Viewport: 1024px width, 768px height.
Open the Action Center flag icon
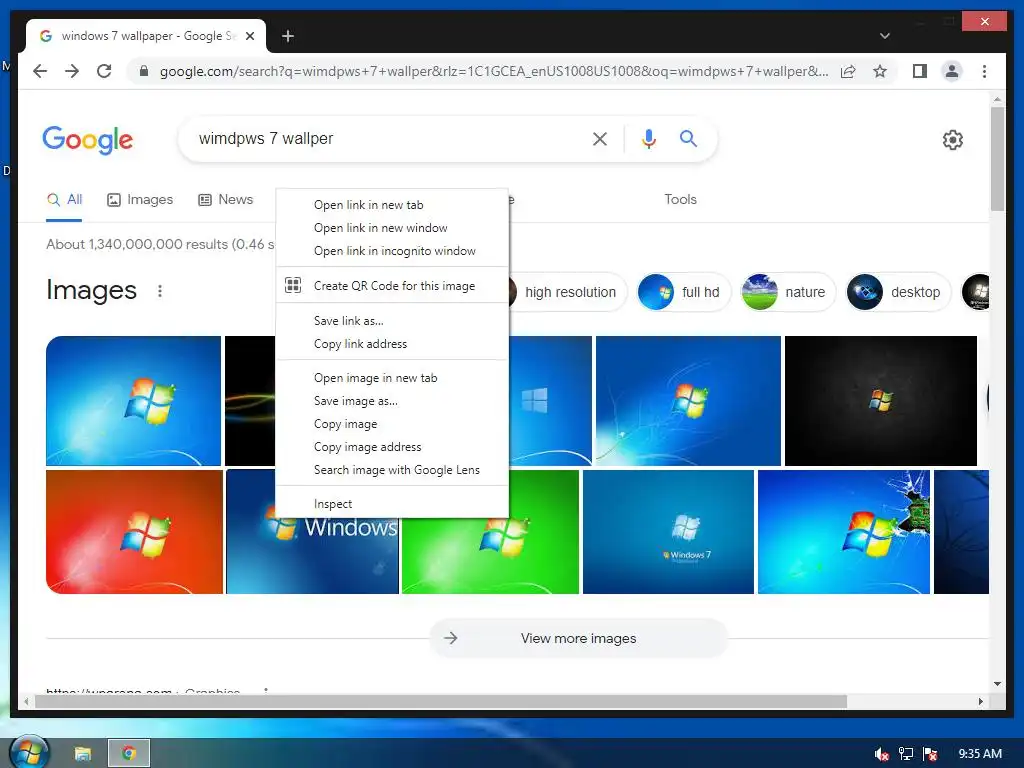[930, 754]
